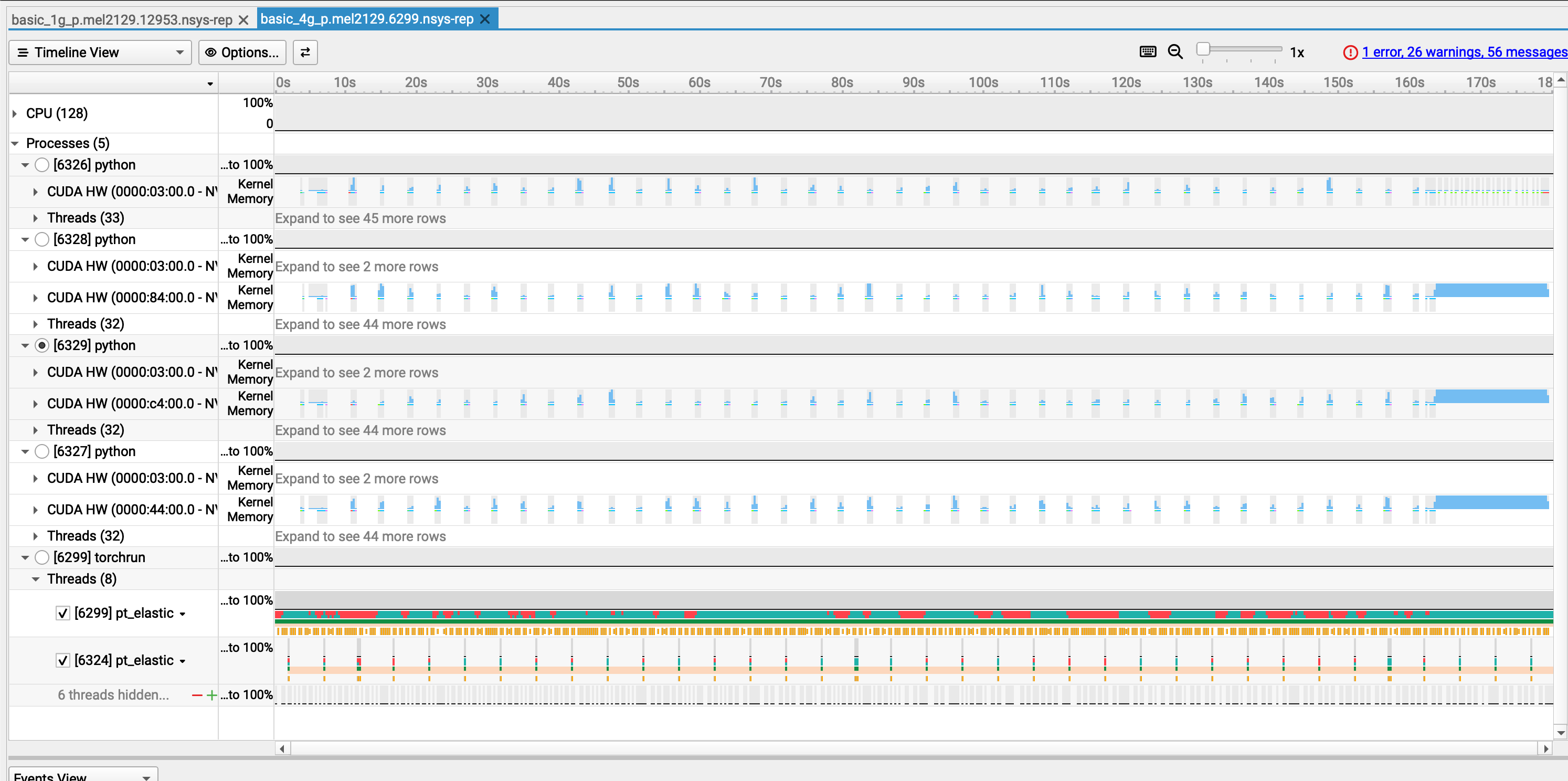Viewport: 1568px width, 781px height.
Task: Click the red error alert icon
Action: pos(1350,52)
